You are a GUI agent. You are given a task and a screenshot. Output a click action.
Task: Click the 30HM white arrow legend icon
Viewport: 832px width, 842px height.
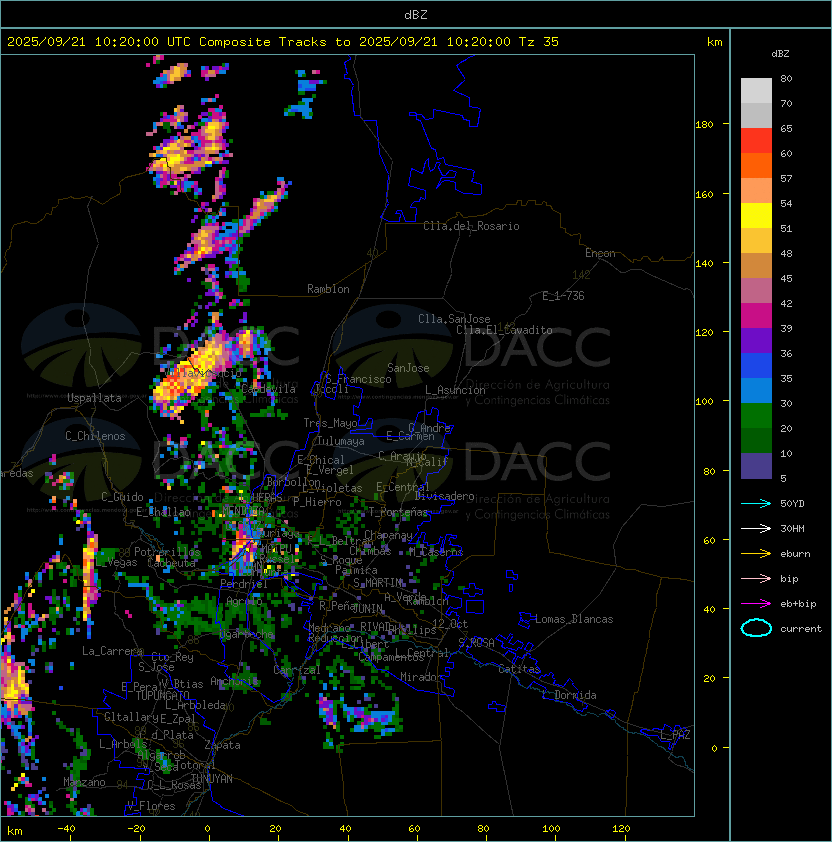click(x=756, y=529)
